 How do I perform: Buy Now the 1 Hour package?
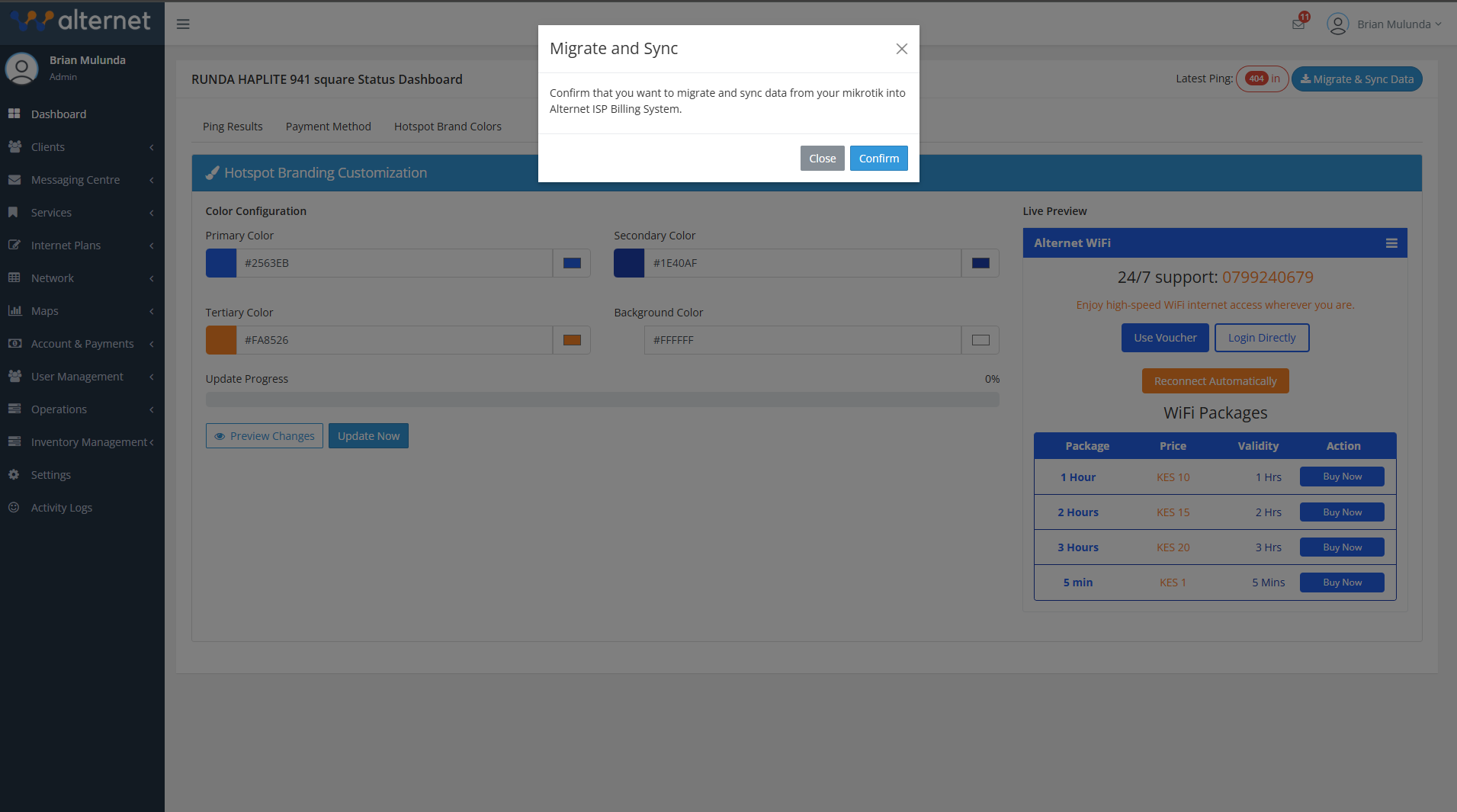tap(1341, 476)
